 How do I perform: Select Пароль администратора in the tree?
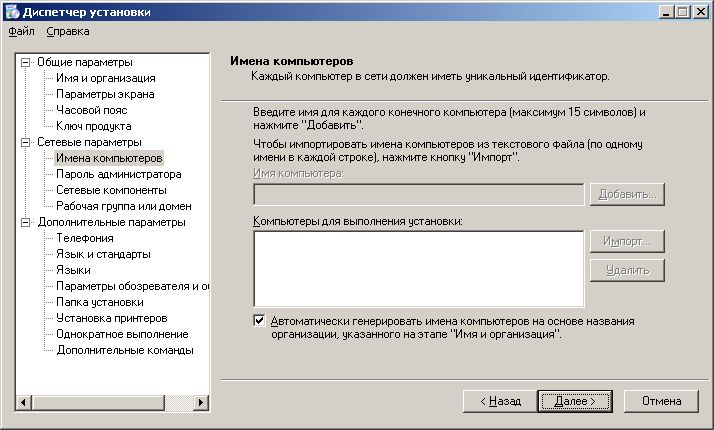tap(118, 174)
